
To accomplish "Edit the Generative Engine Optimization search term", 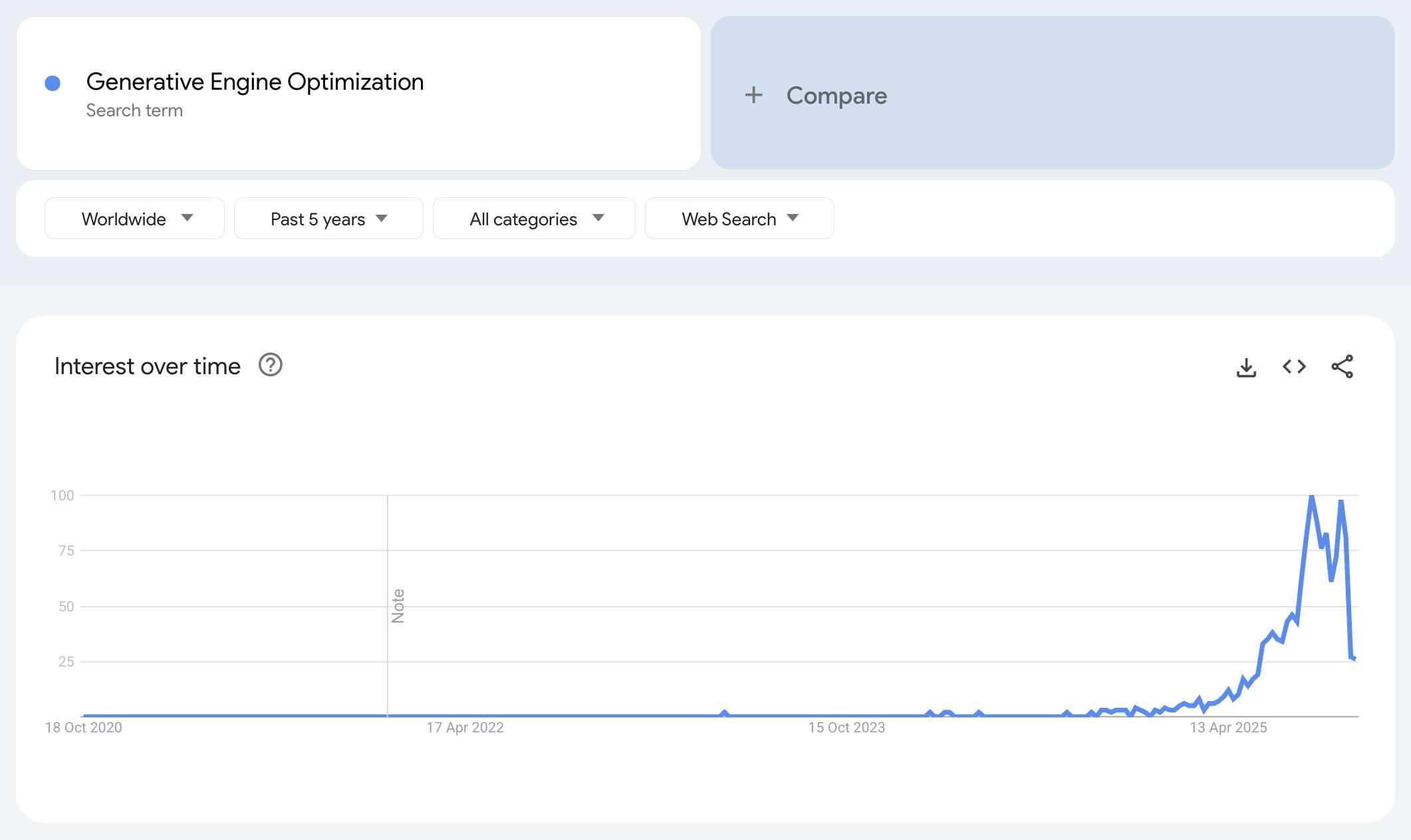I will click(x=255, y=82).
